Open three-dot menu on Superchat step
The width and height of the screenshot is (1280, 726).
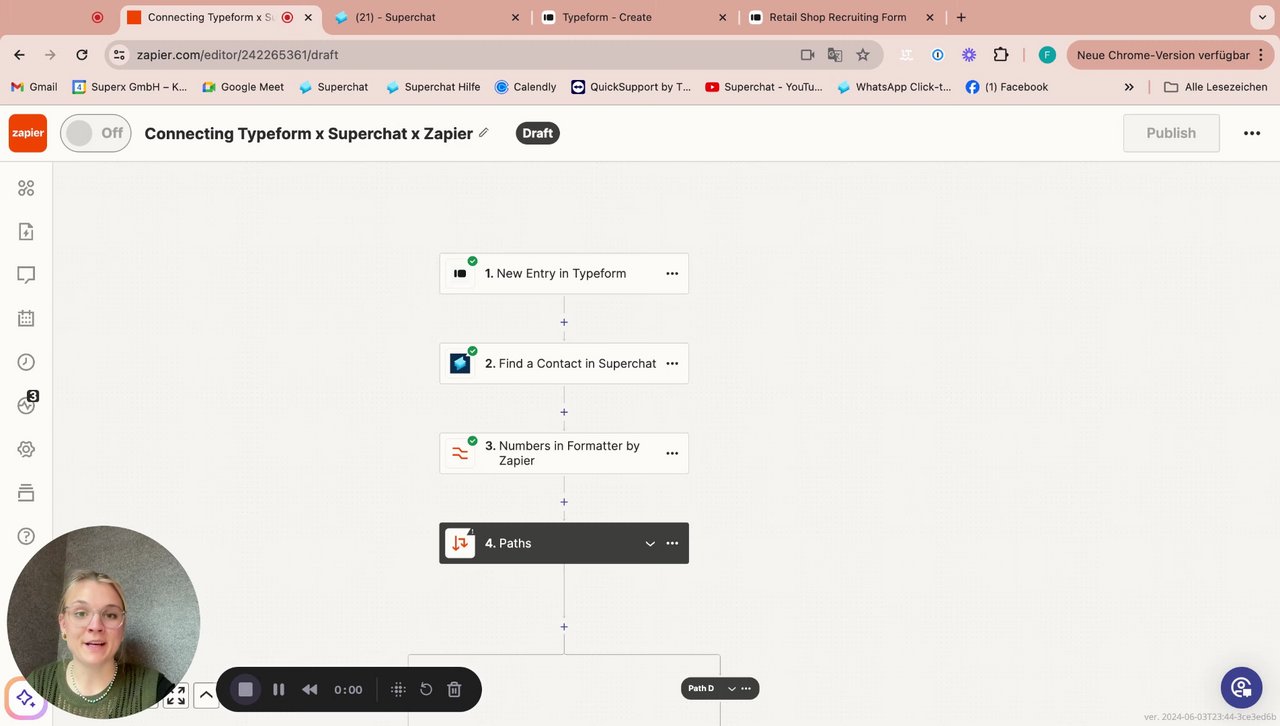pyautogui.click(x=672, y=363)
